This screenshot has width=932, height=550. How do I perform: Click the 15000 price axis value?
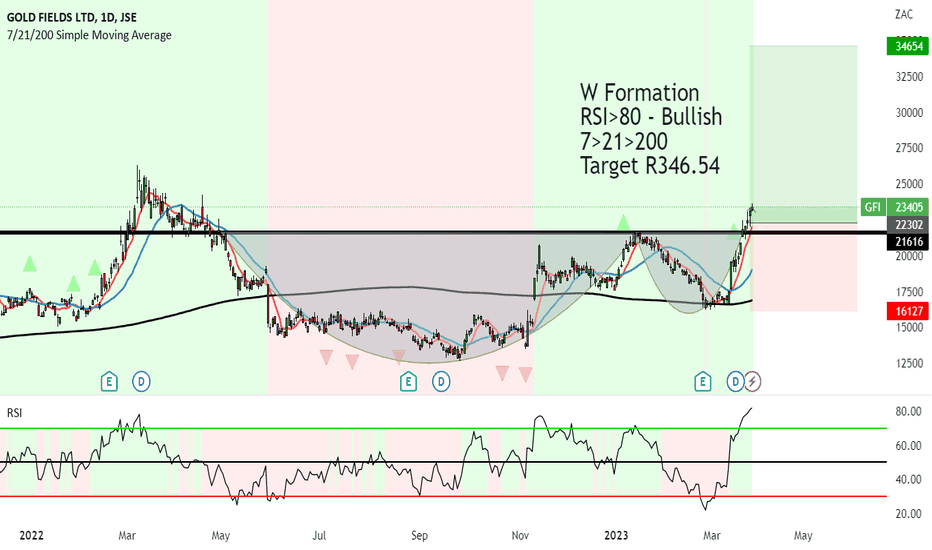pyautogui.click(x=909, y=327)
